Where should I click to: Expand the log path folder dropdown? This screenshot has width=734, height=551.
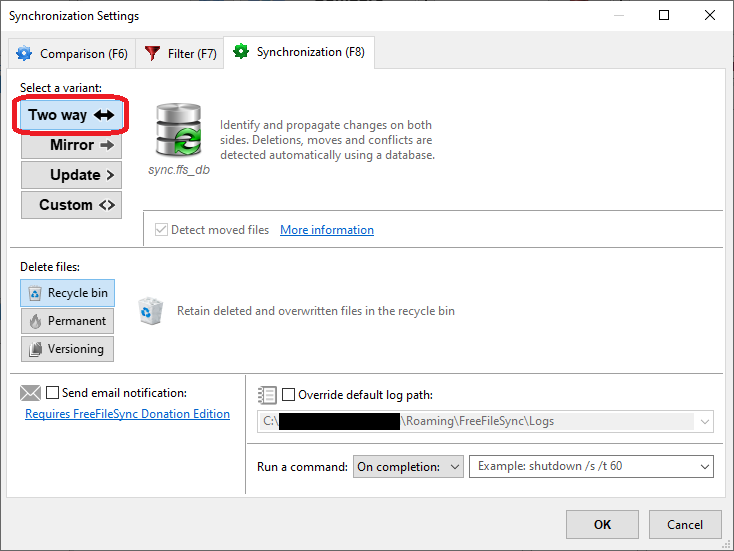pyautogui.click(x=704, y=422)
